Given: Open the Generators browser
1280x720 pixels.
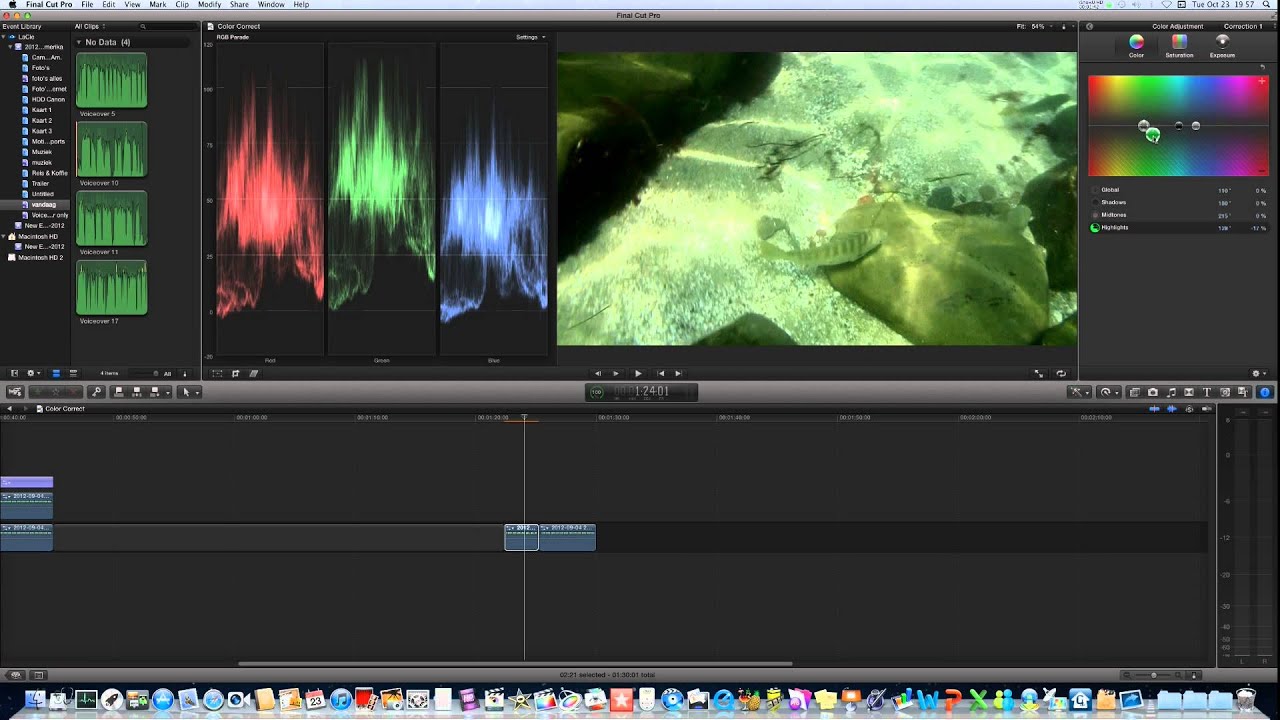Looking at the screenshot, I should click(x=1225, y=392).
